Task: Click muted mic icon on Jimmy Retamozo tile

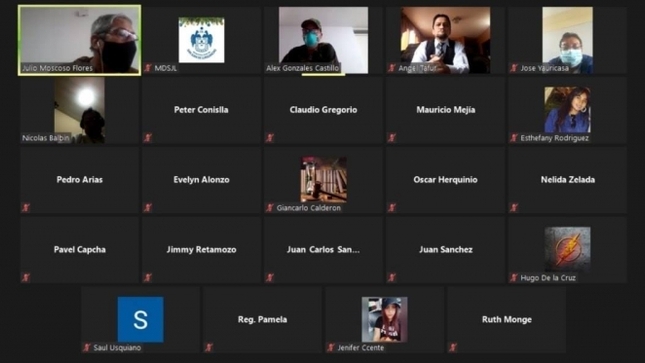Action: click(x=148, y=277)
